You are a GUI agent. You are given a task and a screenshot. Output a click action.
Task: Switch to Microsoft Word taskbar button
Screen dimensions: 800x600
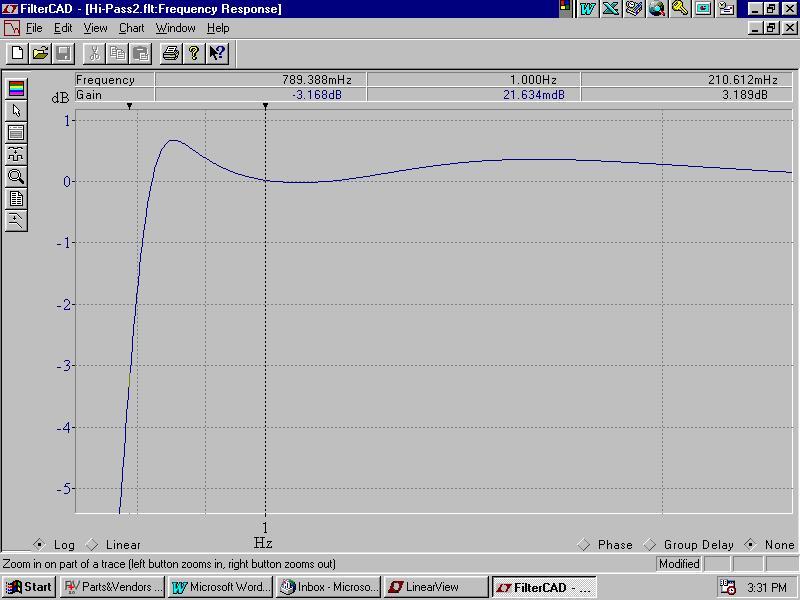tap(220, 587)
